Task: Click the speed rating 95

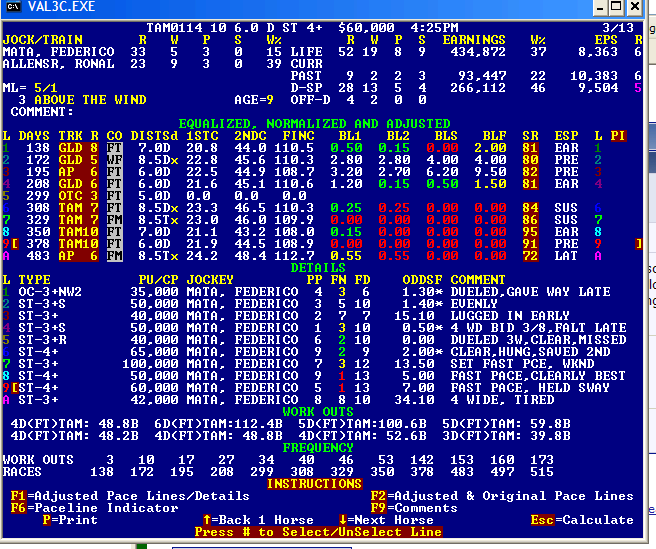Action: [x=530, y=232]
